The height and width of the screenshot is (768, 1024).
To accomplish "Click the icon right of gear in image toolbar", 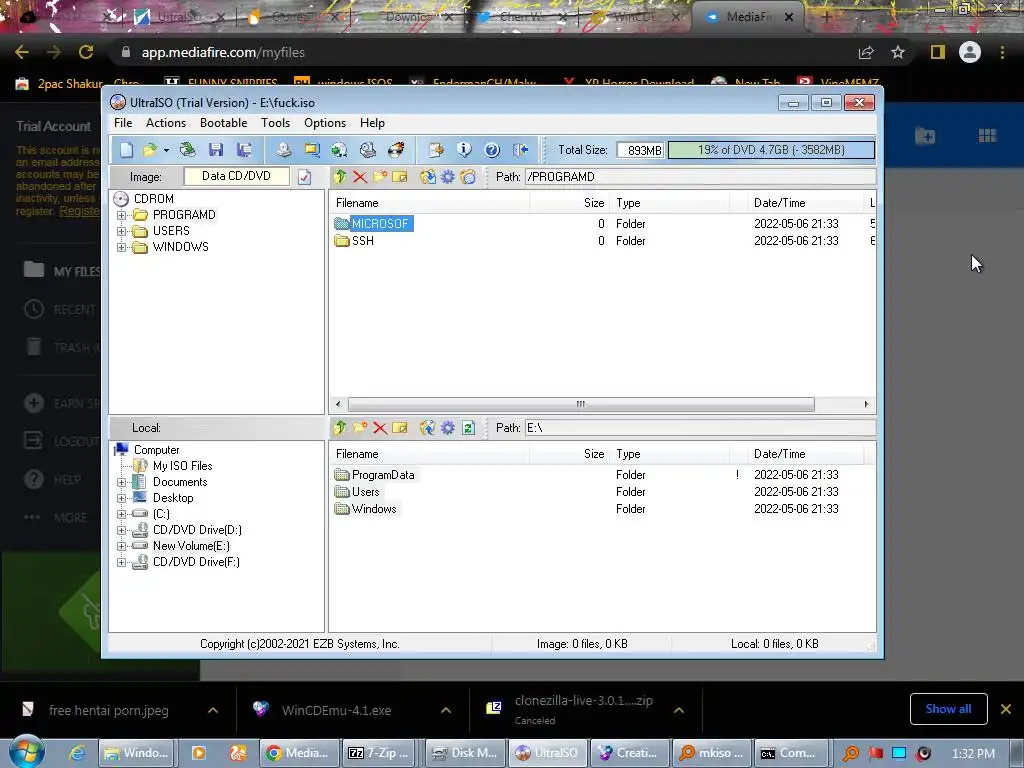I will (x=468, y=177).
